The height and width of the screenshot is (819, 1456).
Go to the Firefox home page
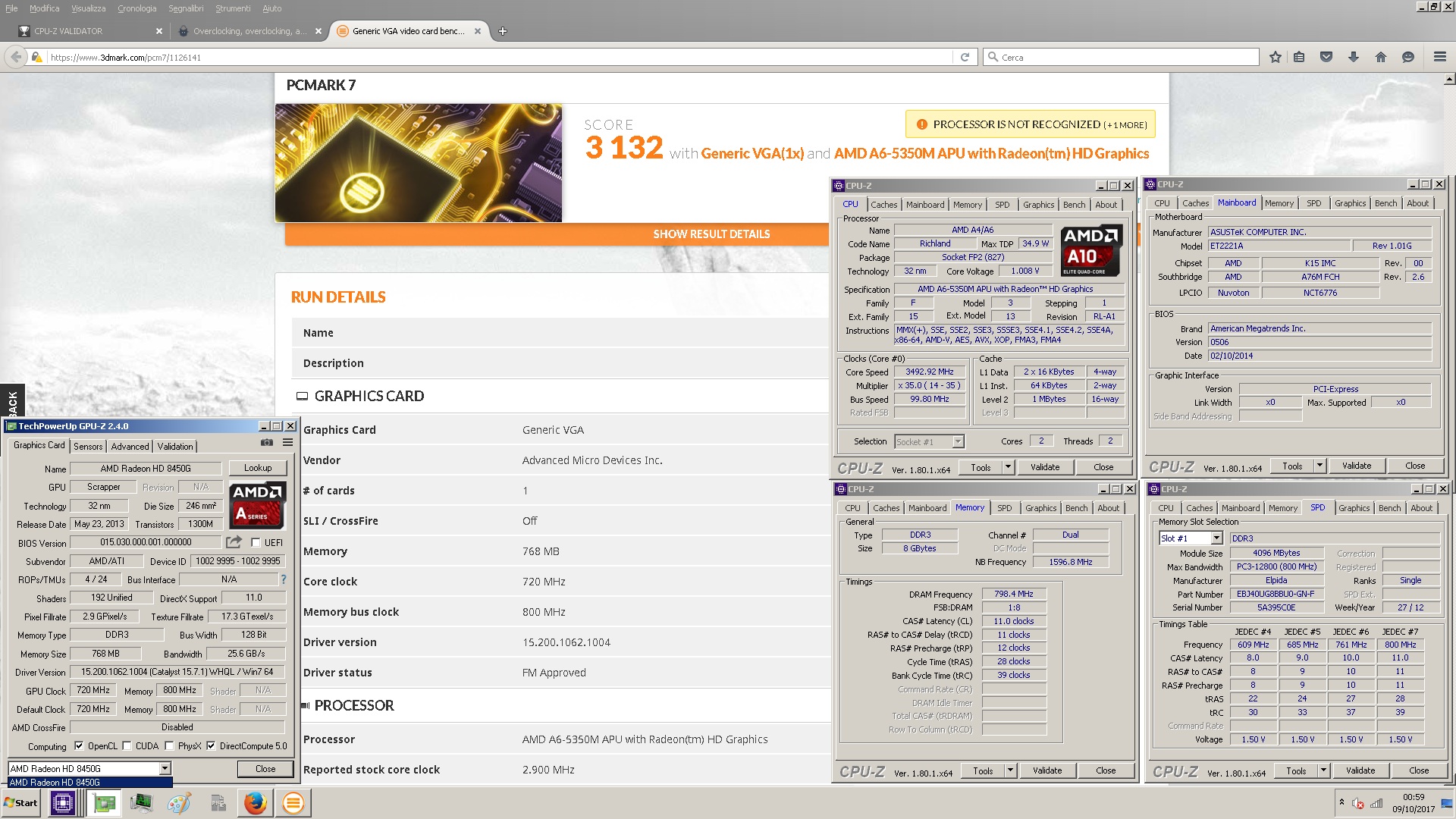pos(1381,57)
